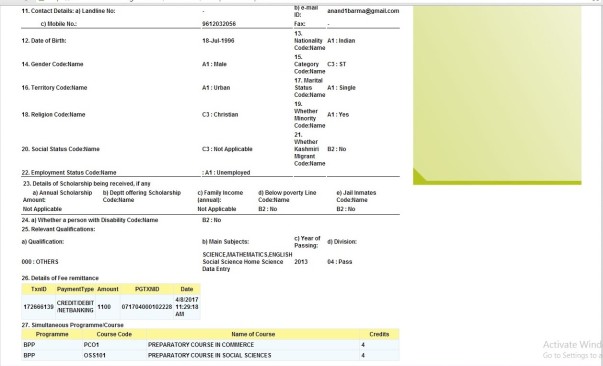This screenshot has width=603, height=366.
Task: Click the PGTXNID column header
Action: coord(147,289)
